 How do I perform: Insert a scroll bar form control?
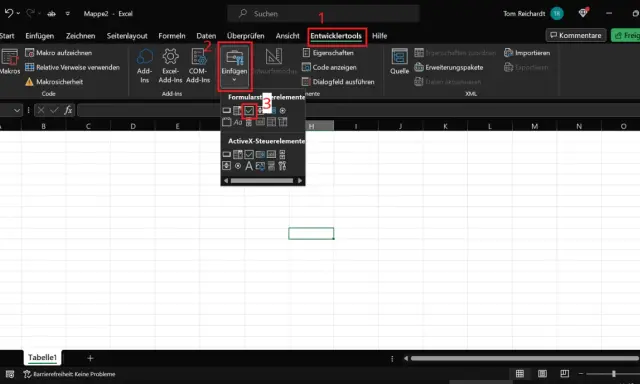click(249, 122)
